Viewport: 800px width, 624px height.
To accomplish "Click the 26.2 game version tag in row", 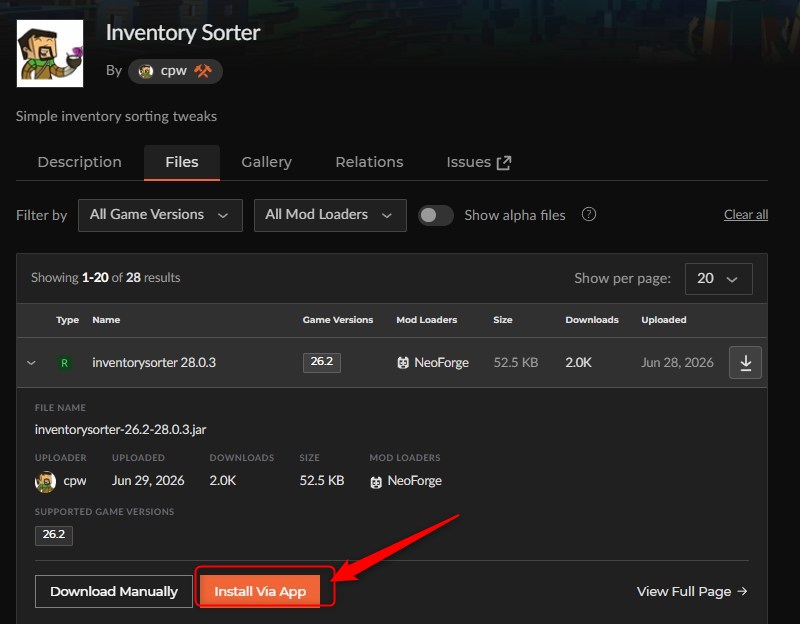I will tap(321, 362).
